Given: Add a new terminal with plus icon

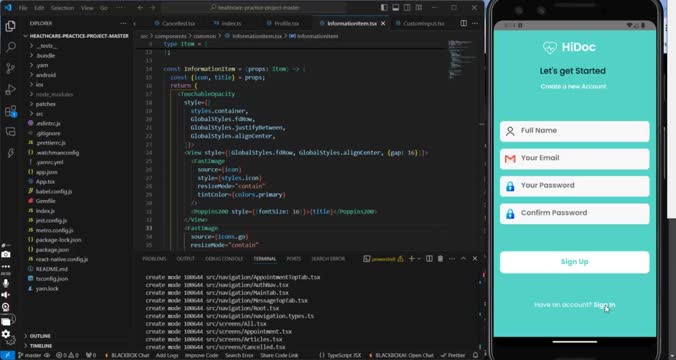Looking at the screenshot, I should coord(411,259).
